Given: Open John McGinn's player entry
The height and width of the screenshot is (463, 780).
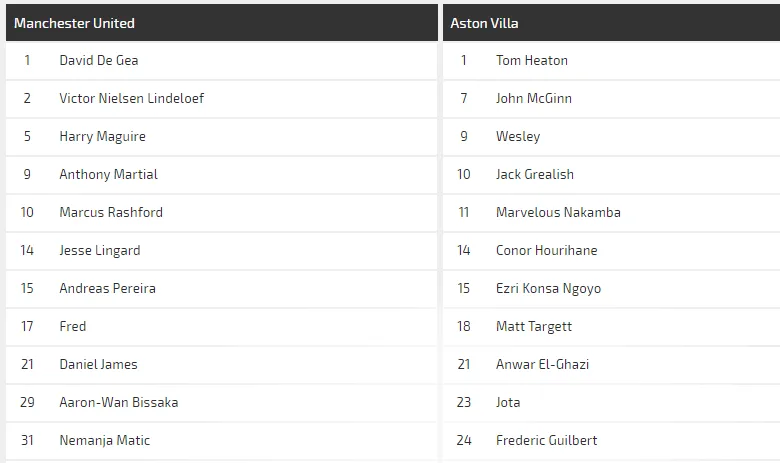Looking at the screenshot, I should coord(534,98).
